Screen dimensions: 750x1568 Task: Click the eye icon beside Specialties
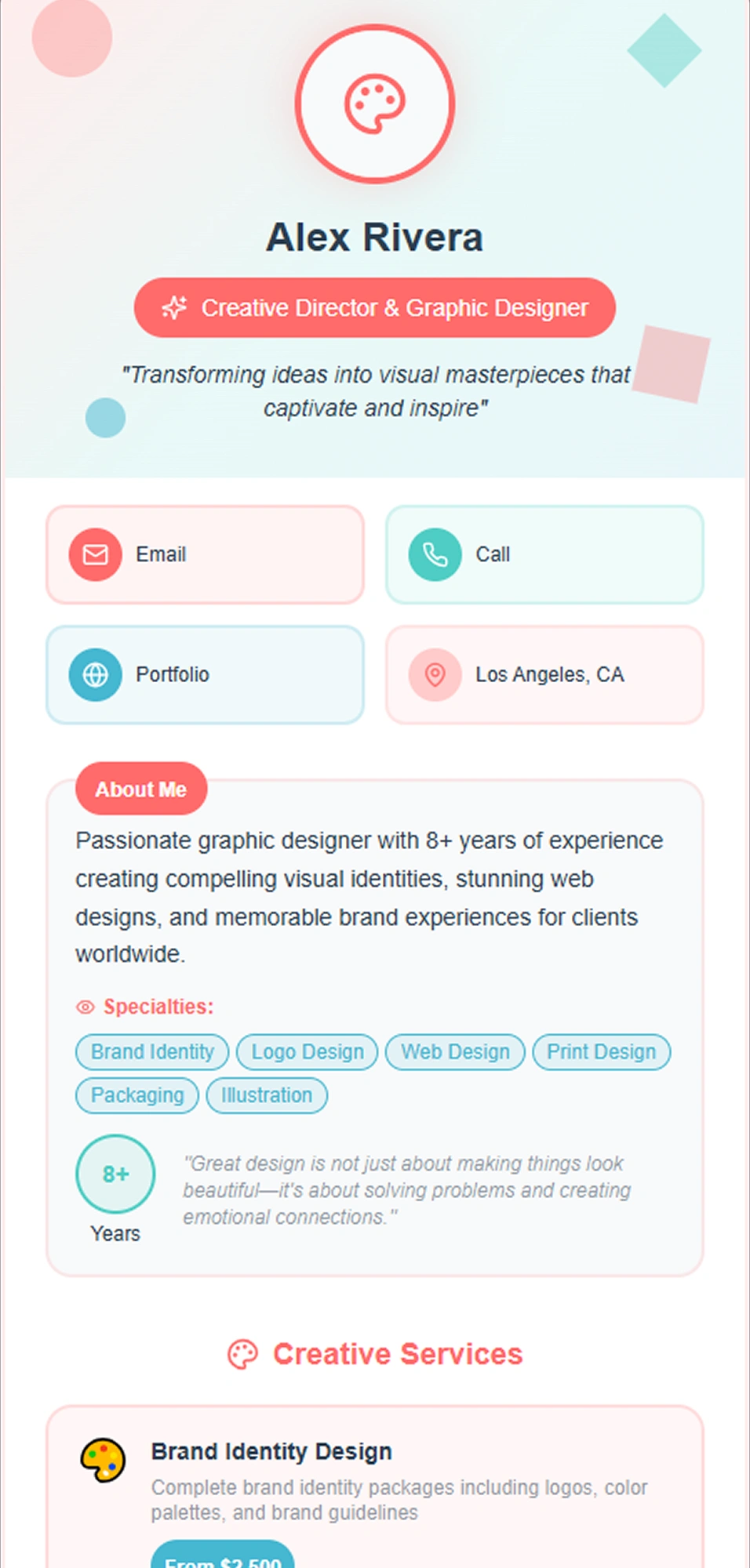tap(86, 1007)
